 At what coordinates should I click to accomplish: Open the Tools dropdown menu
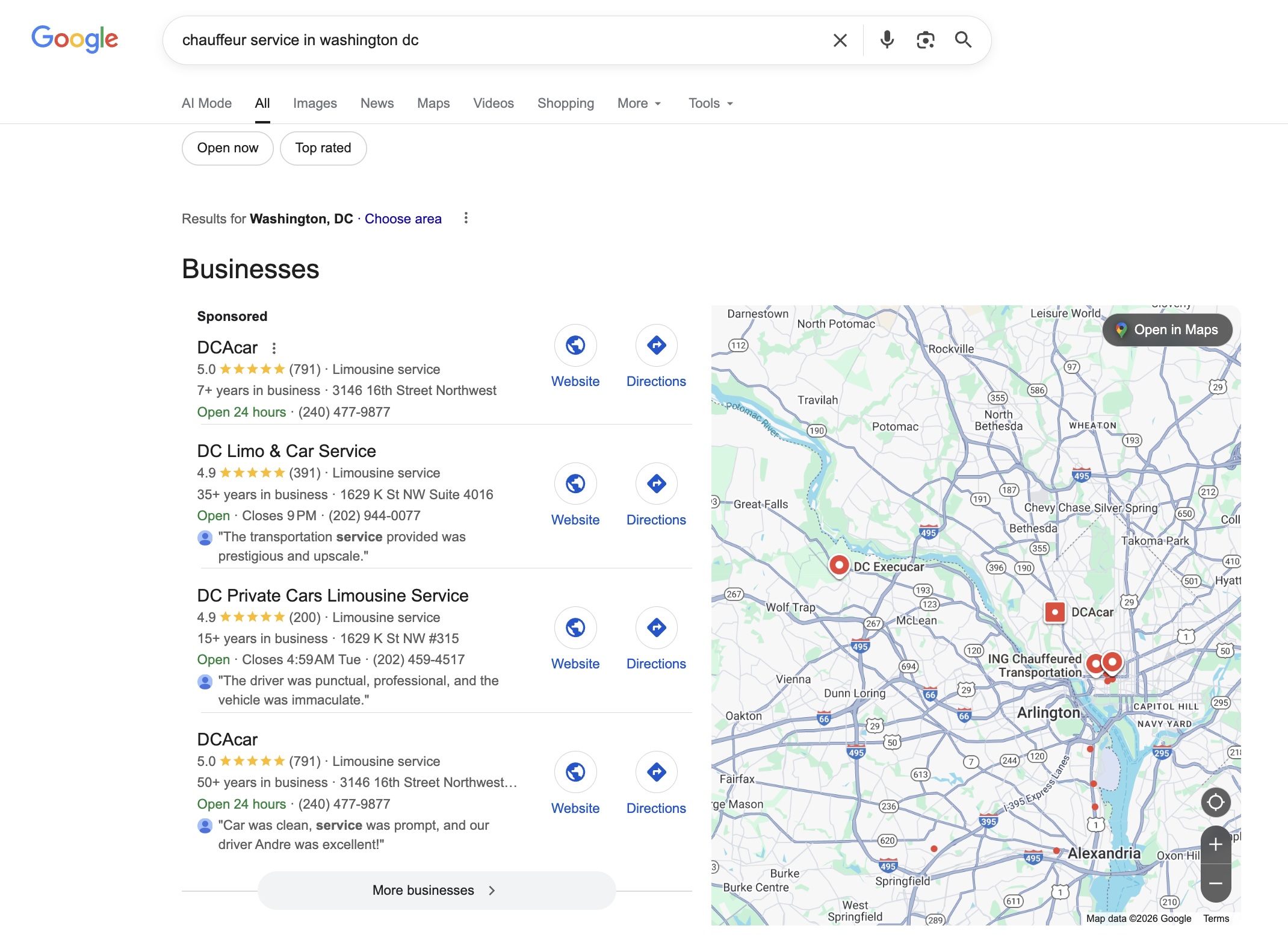pyautogui.click(x=711, y=104)
